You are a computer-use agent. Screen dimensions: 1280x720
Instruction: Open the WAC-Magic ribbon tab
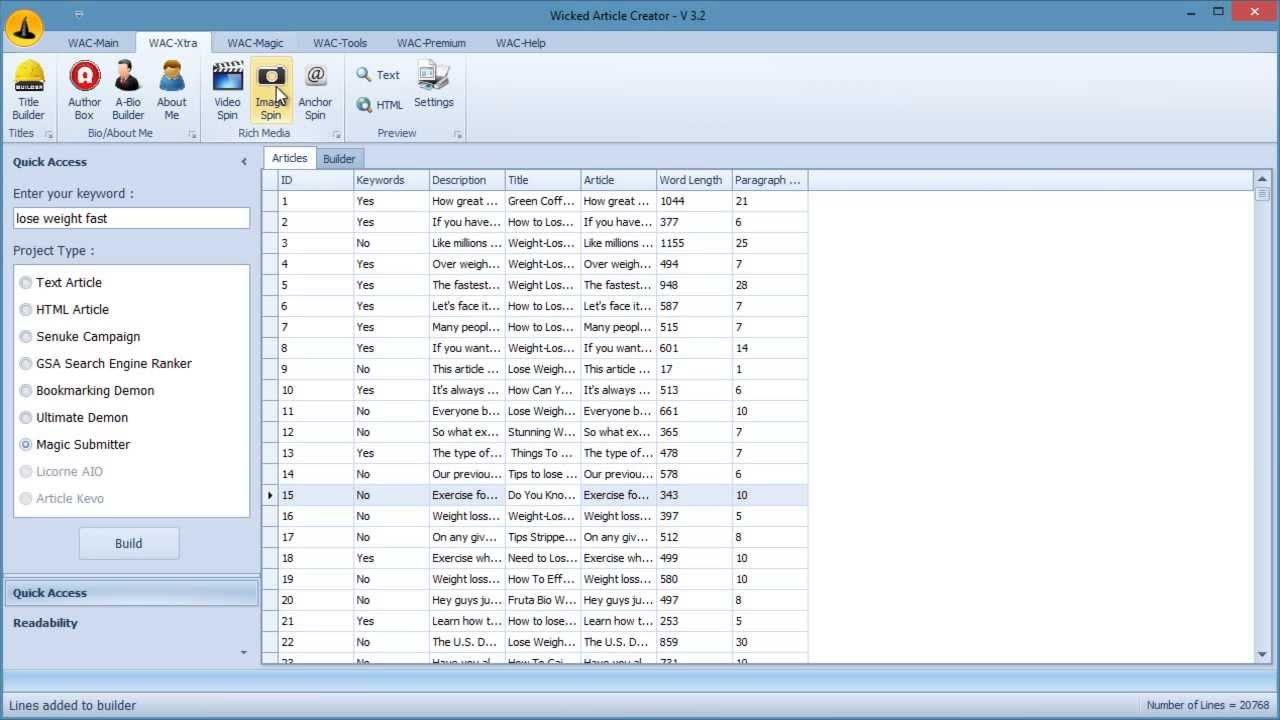[255, 43]
